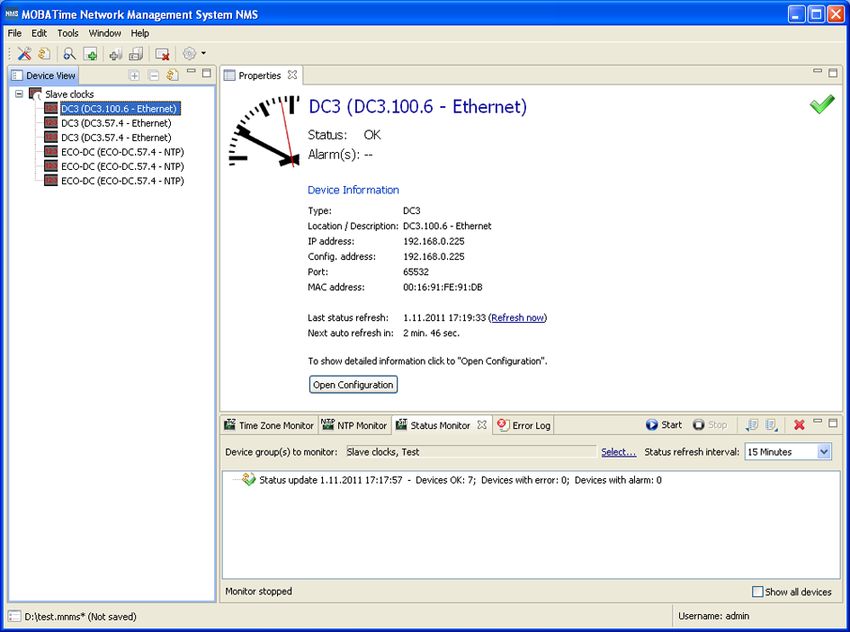The image size is (850, 632).
Task: Start the status monitor
Action: (x=664, y=425)
